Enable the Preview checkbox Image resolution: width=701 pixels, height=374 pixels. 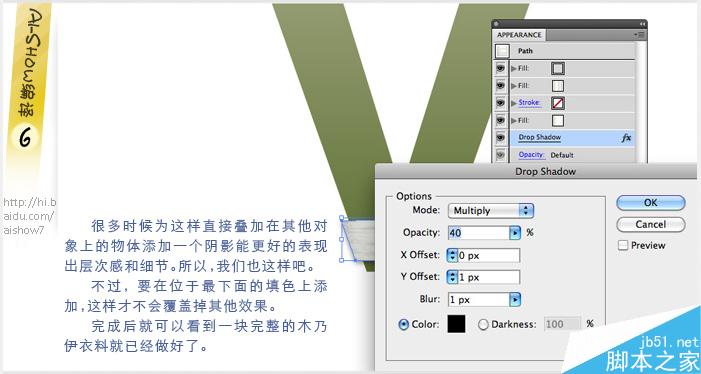pyautogui.click(x=623, y=245)
